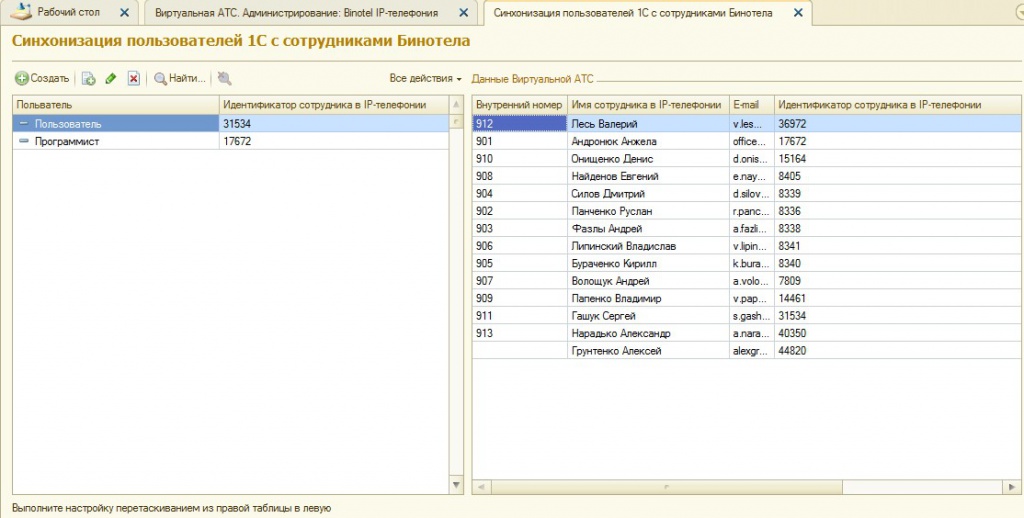1024x518 pixels.
Task: Click the red X delete icon
Action: (133, 78)
